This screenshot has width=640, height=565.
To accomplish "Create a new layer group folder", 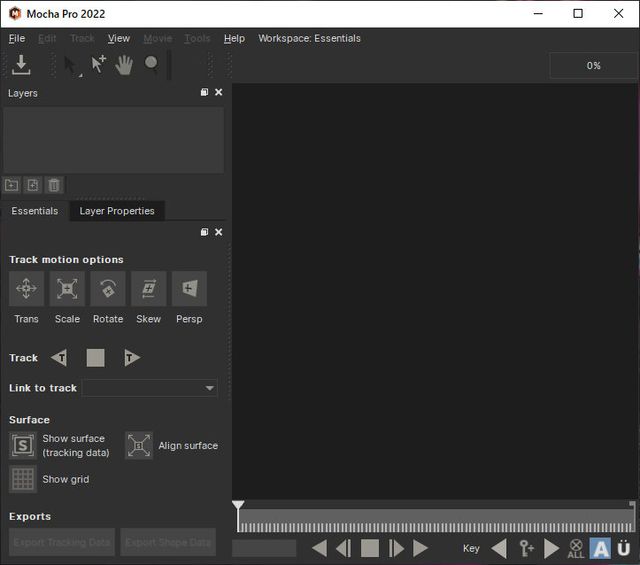I will pos(12,185).
